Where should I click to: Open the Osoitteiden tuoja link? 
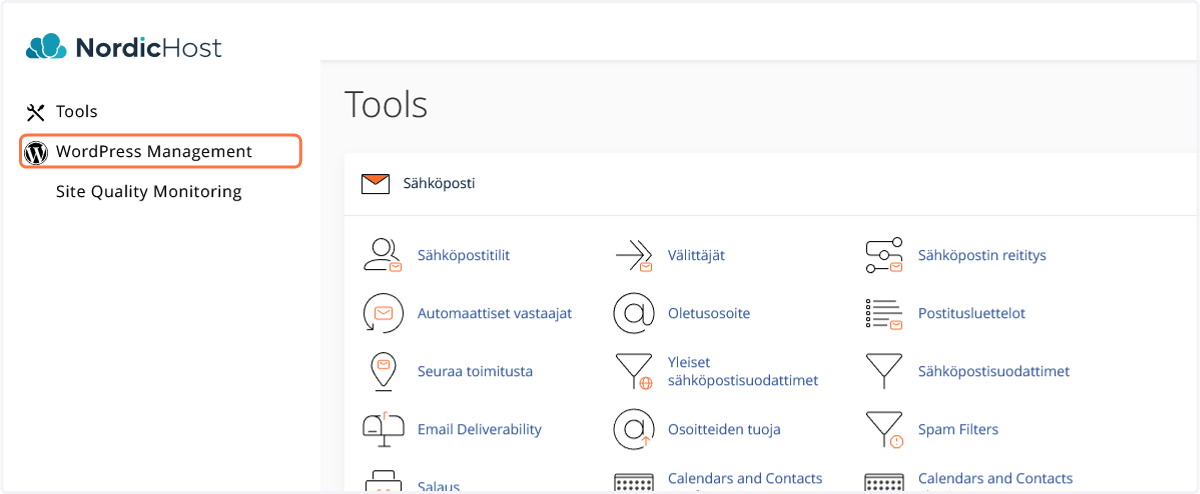click(724, 429)
